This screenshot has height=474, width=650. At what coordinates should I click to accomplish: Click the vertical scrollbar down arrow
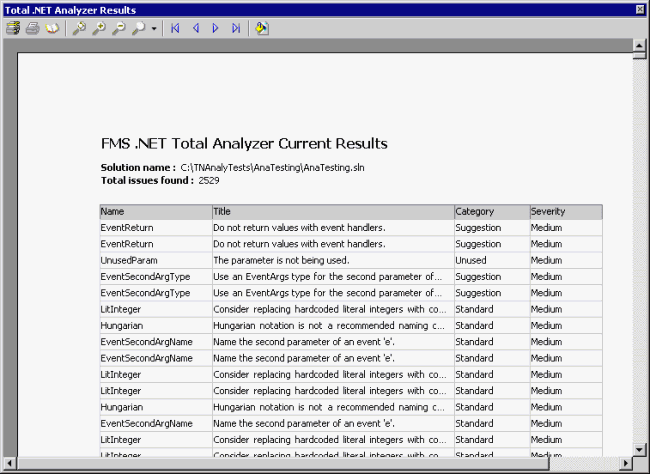point(639,449)
